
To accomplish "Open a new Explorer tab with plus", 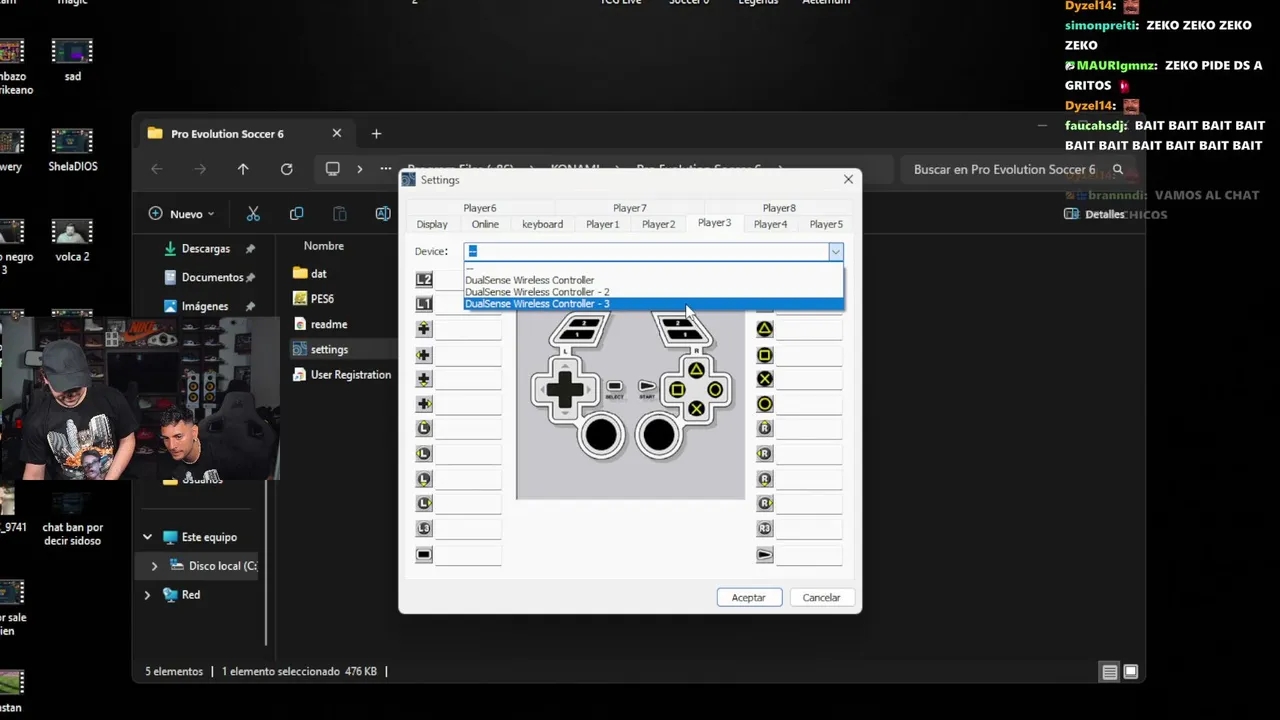I will click(x=376, y=133).
